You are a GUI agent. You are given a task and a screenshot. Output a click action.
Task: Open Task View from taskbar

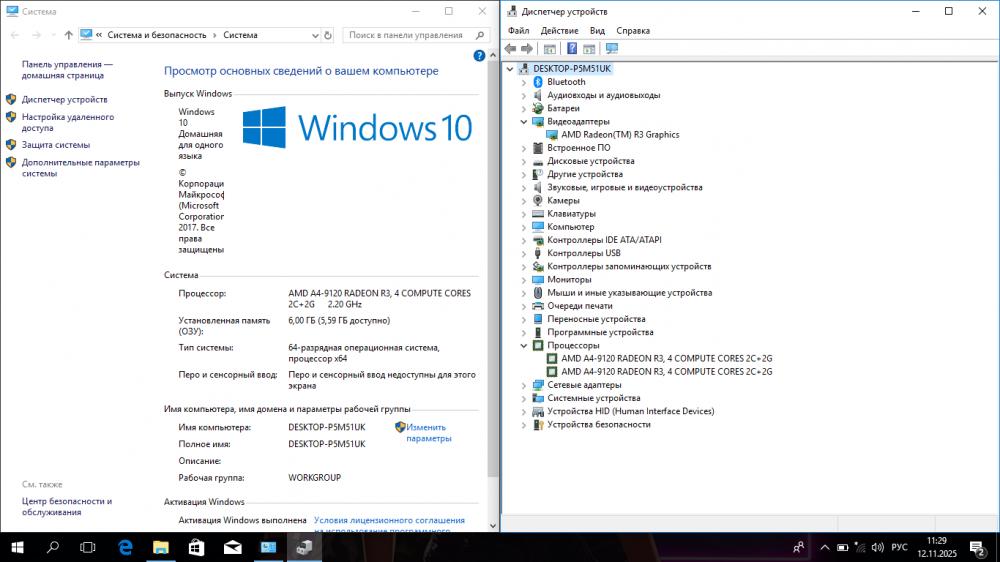pyautogui.click(x=88, y=547)
